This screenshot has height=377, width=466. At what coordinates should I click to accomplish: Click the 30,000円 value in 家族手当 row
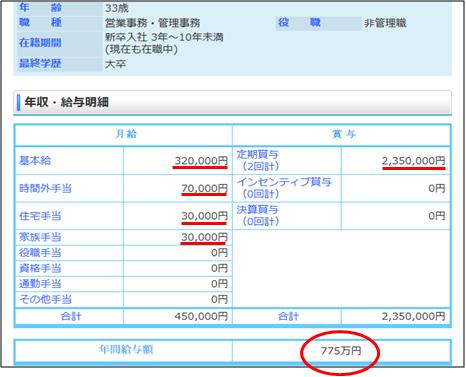click(204, 237)
